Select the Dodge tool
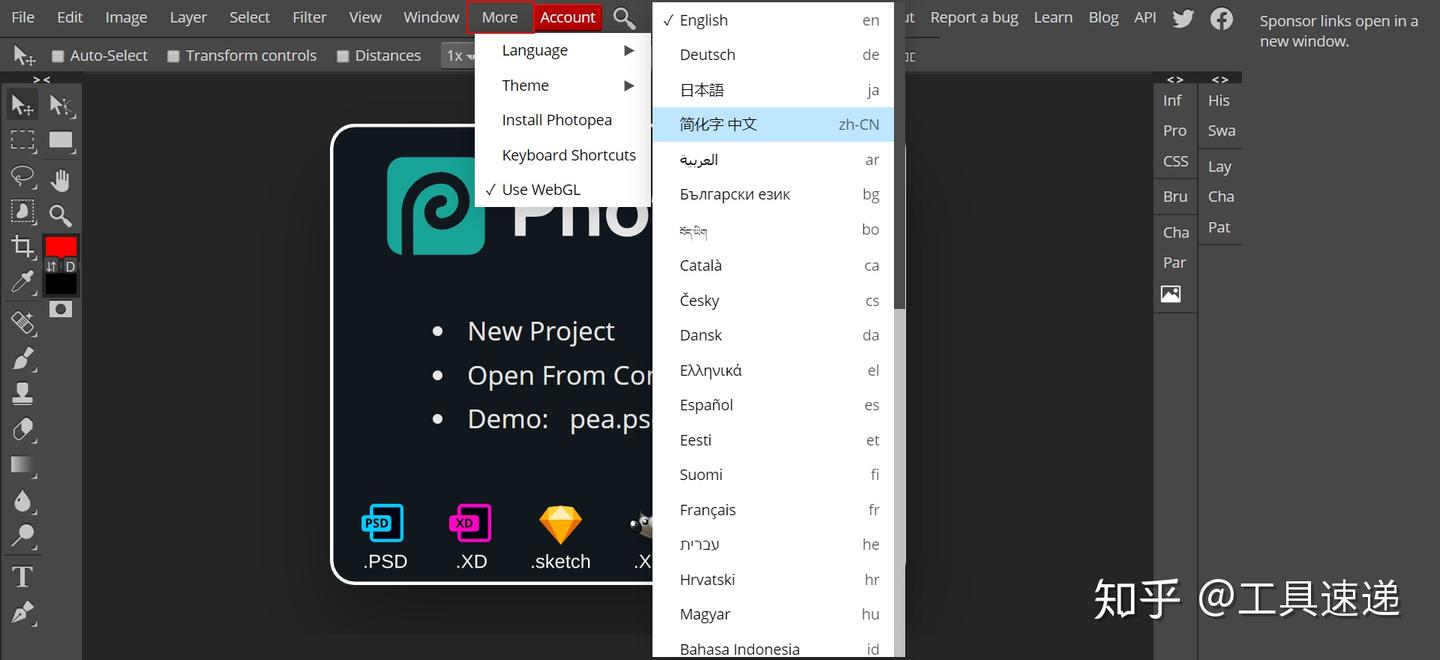 (x=22, y=535)
